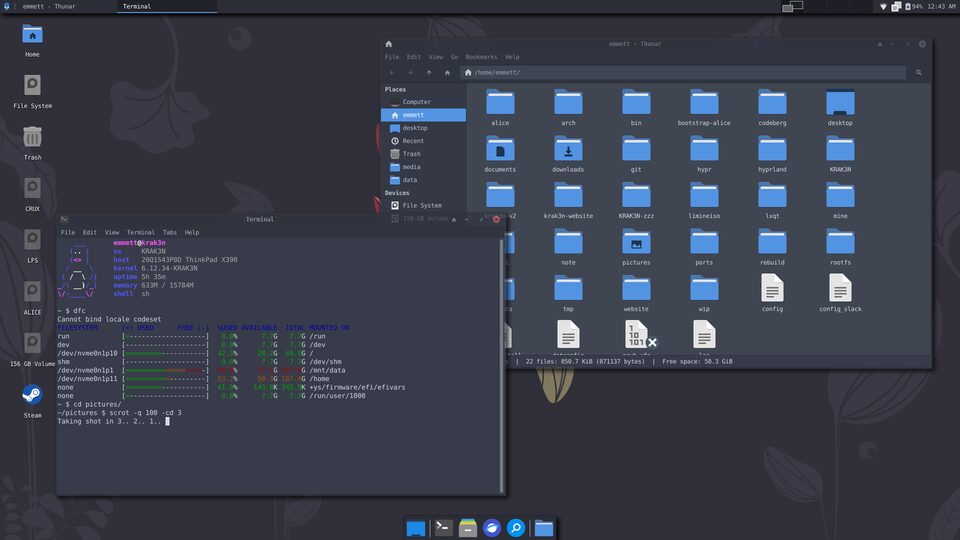This screenshot has width=960, height=540.
Task: Click Thunar's toolbar home button
Action: point(447,72)
